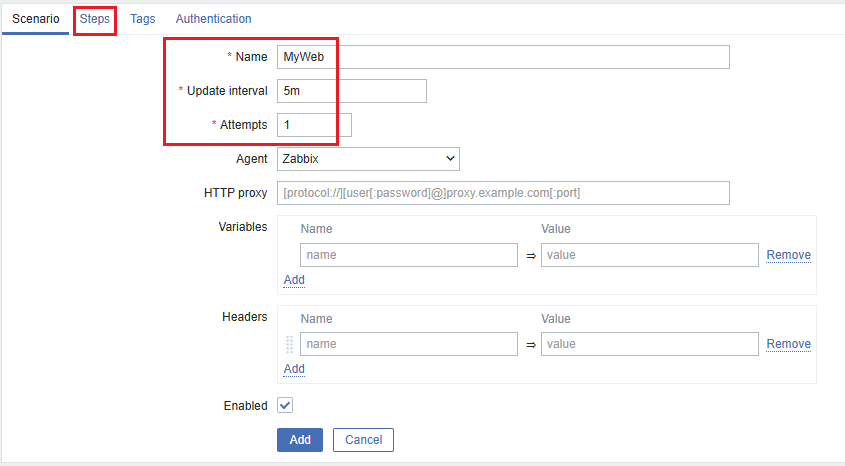Click Add link under Variables
This screenshot has height=466, width=845.
(x=294, y=280)
